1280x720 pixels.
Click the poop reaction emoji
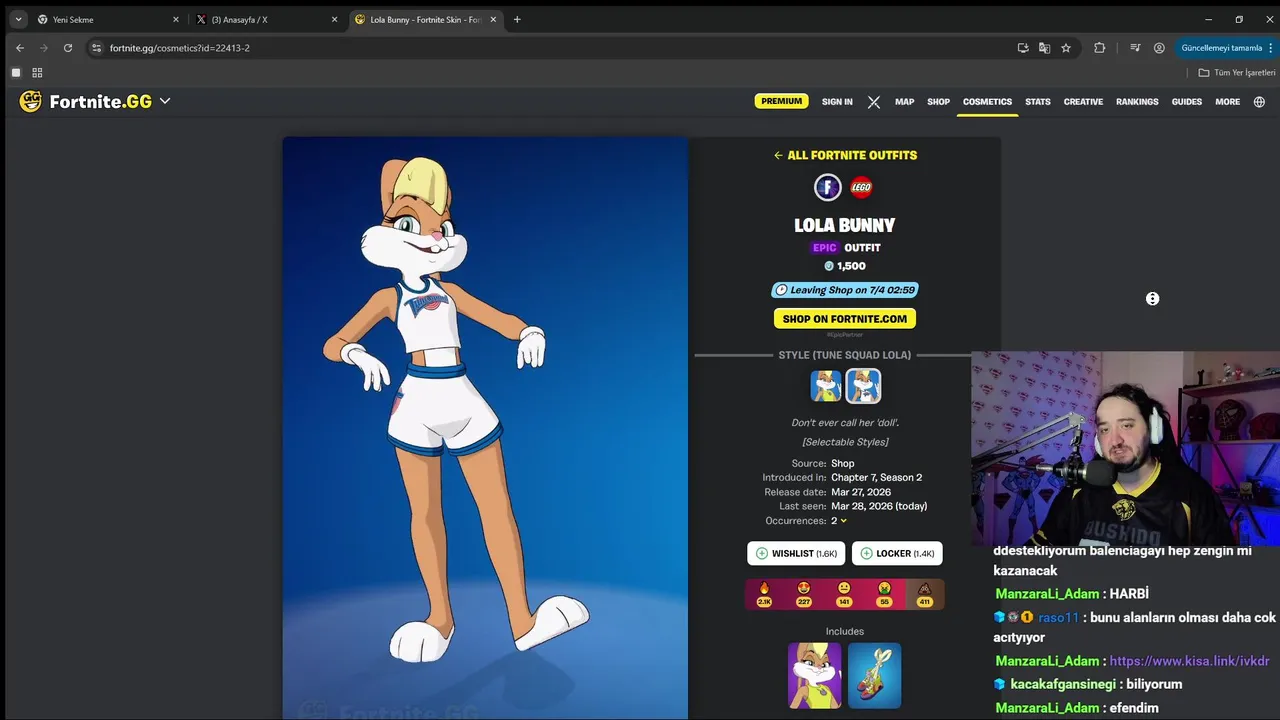coord(924,594)
